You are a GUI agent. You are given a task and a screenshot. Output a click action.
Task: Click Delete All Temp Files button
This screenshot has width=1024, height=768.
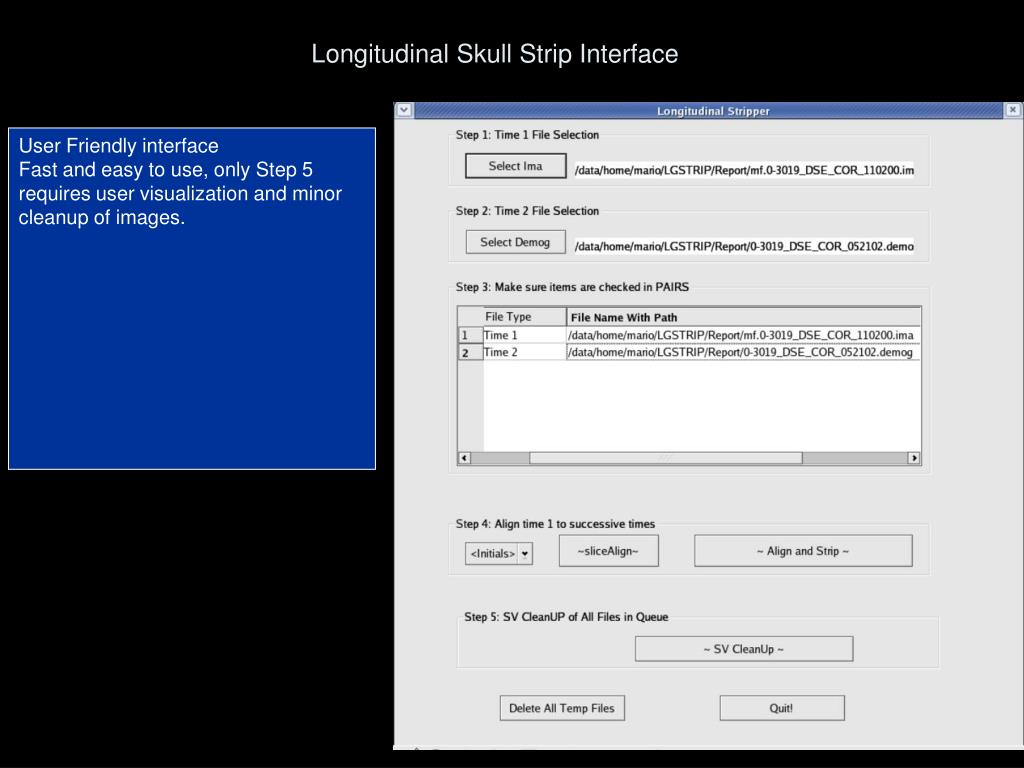coord(562,708)
